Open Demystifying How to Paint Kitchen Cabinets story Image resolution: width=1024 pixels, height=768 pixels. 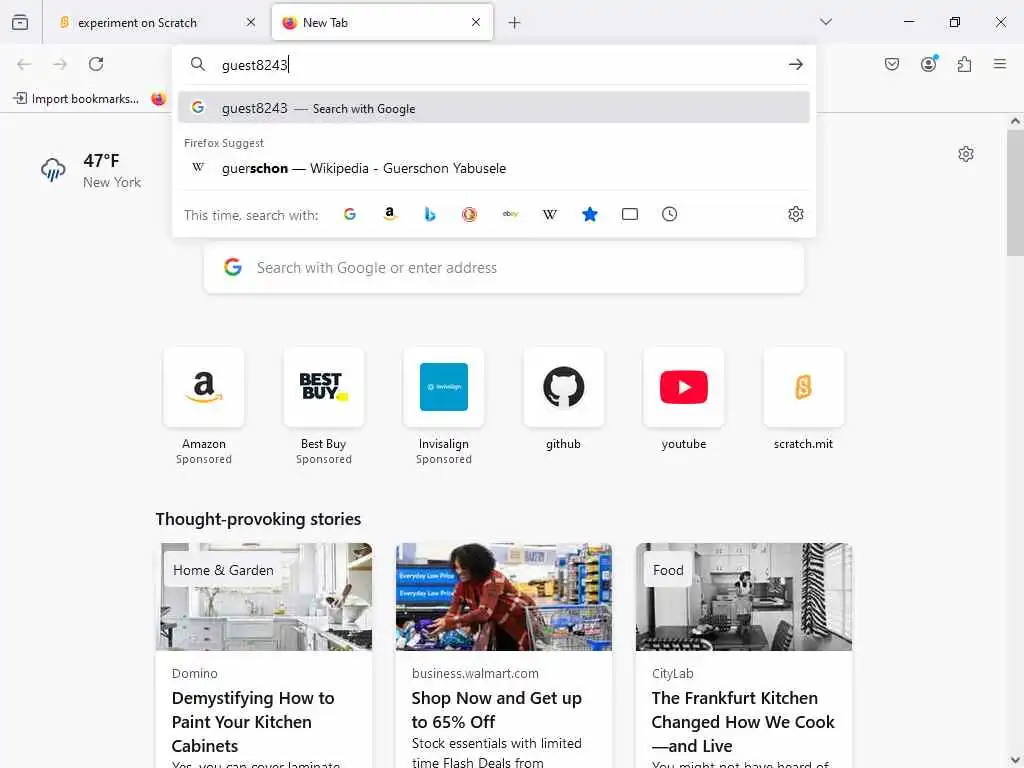pyautogui.click(x=253, y=722)
